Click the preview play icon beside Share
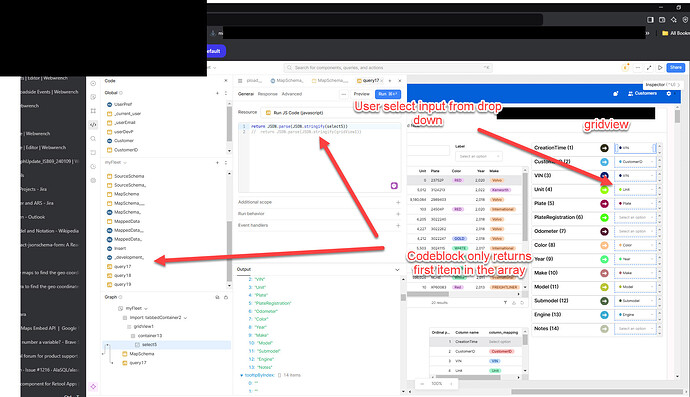690x397 pixels. 660,67
